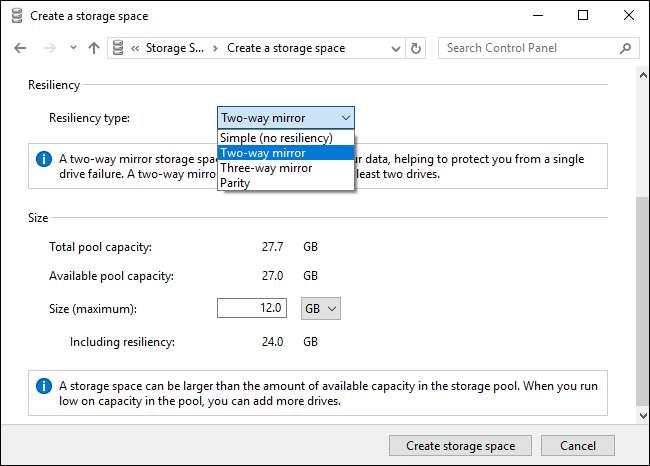
Task: Click the Forward navigation arrow
Action: 47,48
